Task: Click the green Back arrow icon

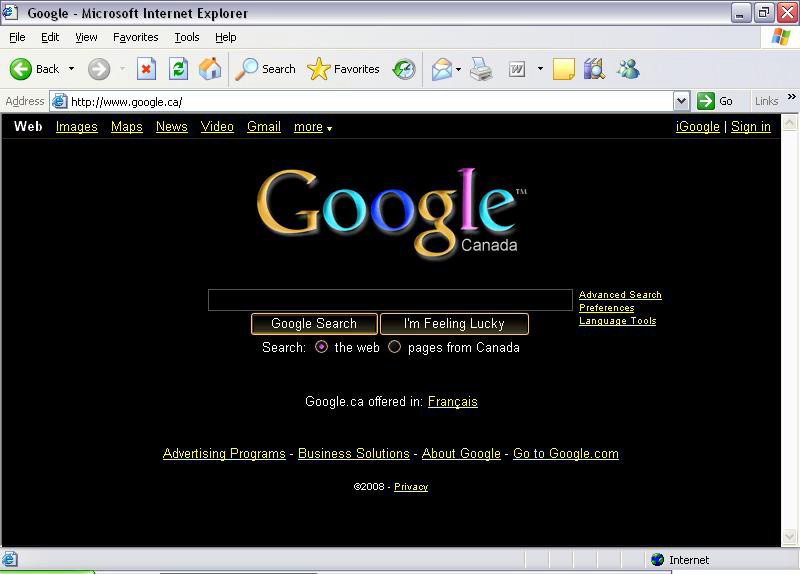Action: click(20, 69)
